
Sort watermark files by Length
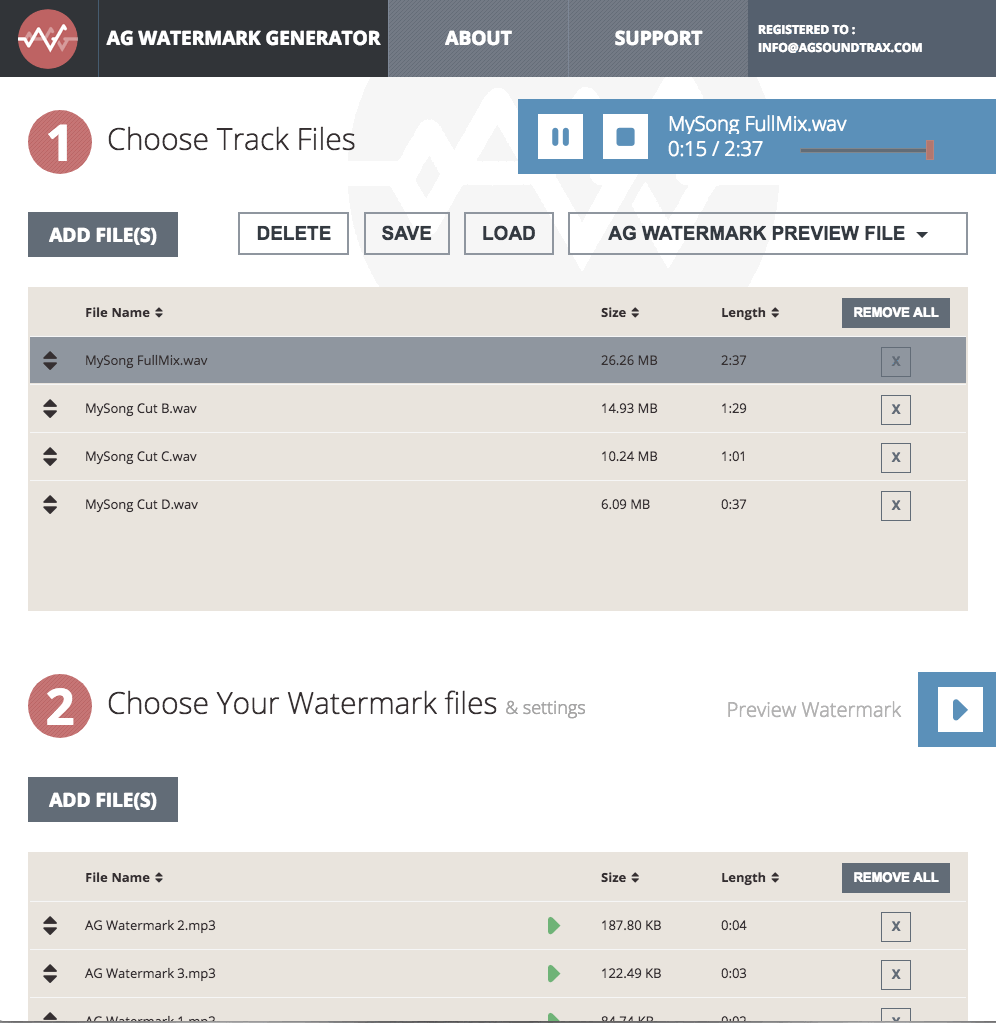pos(749,878)
